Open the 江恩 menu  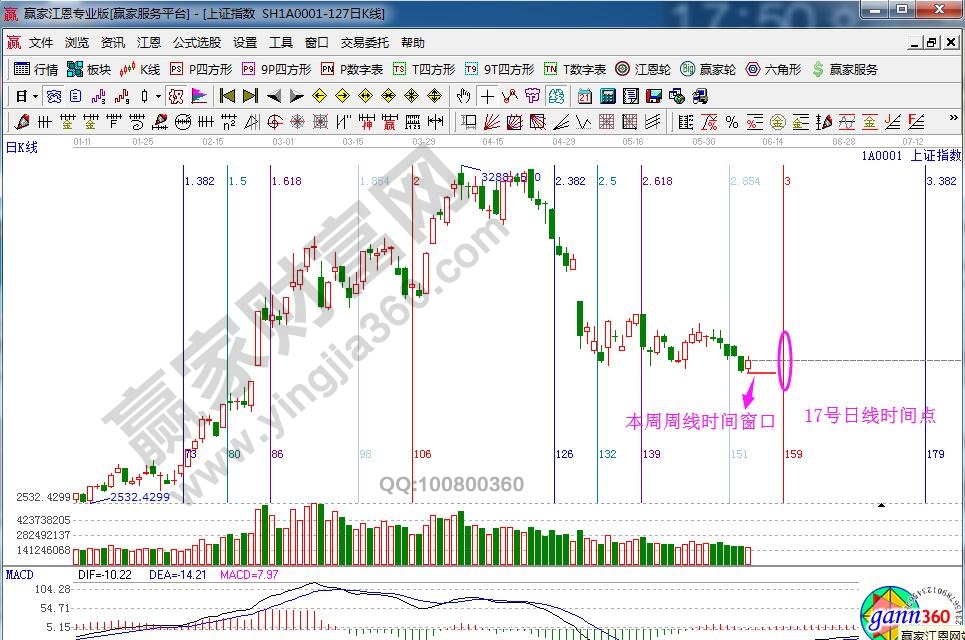click(149, 43)
